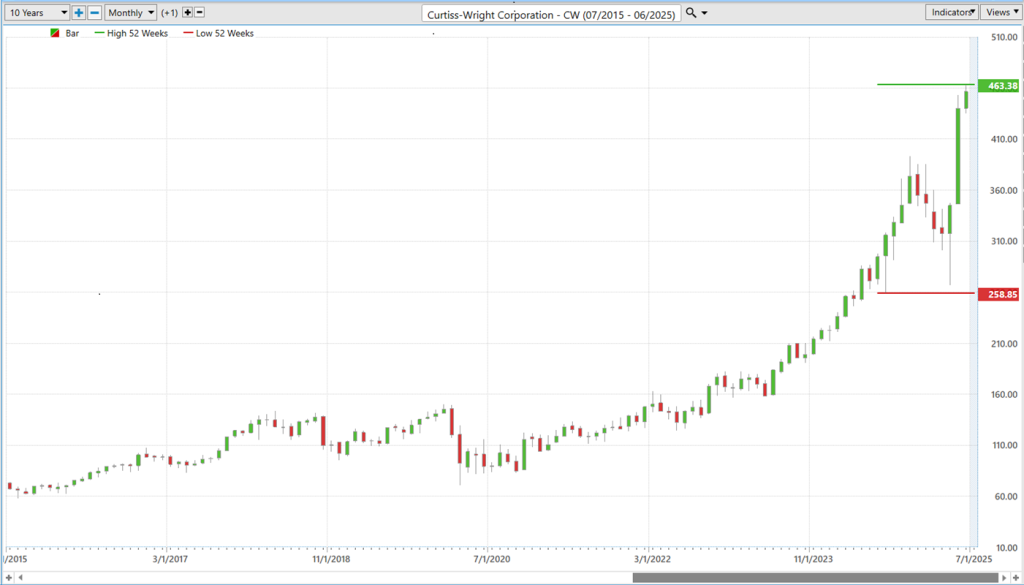
Task: Click the horizontal scrollbar thumb
Action: coord(816,578)
